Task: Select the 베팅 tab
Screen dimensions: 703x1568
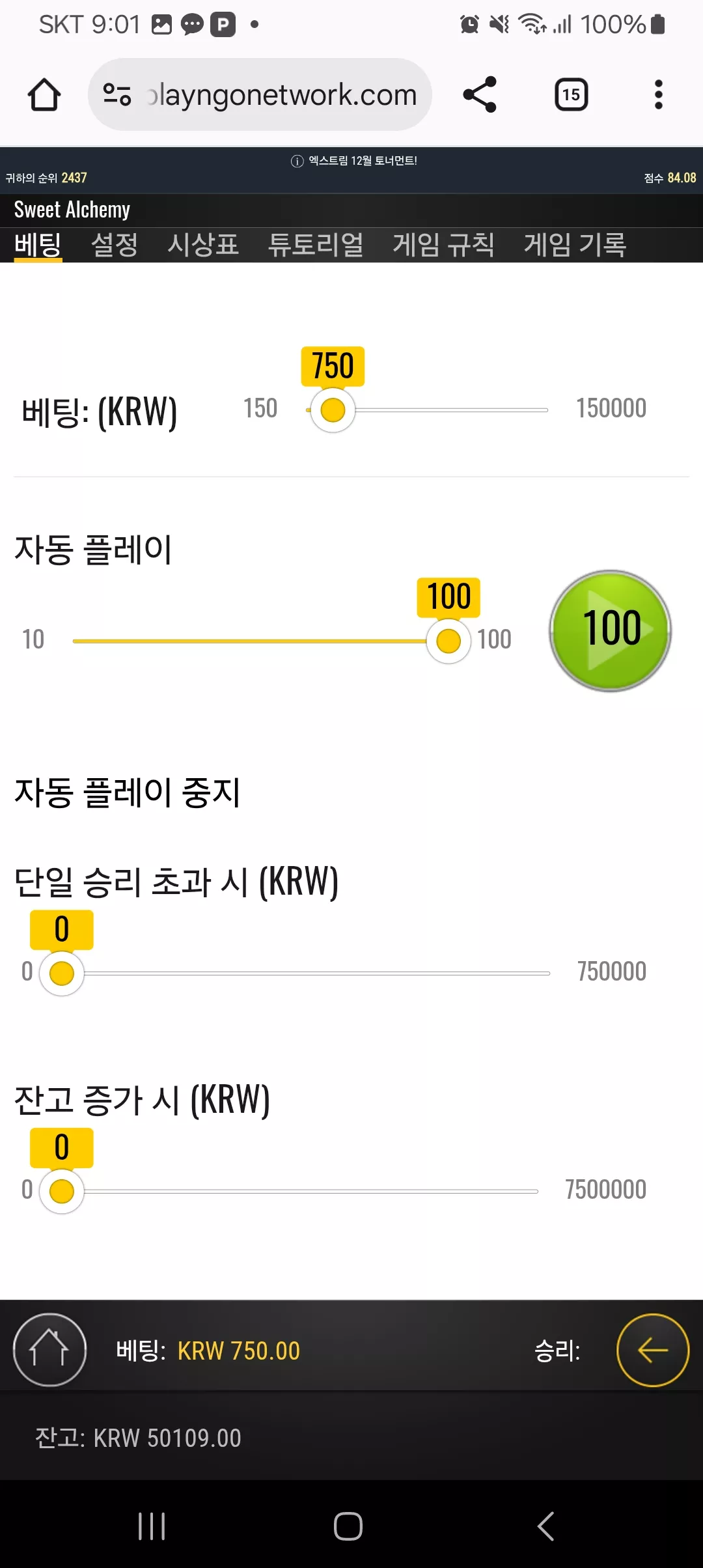Action: point(38,245)
